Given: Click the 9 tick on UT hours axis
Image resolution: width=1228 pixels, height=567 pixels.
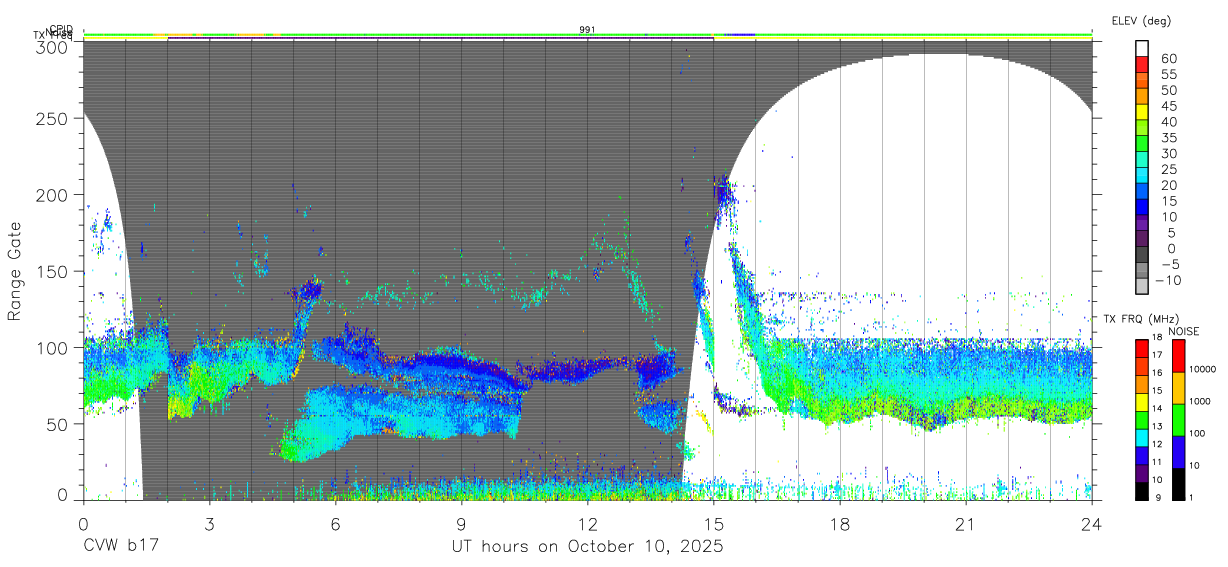Looking at the screenshot, I should tap(462, 524).
